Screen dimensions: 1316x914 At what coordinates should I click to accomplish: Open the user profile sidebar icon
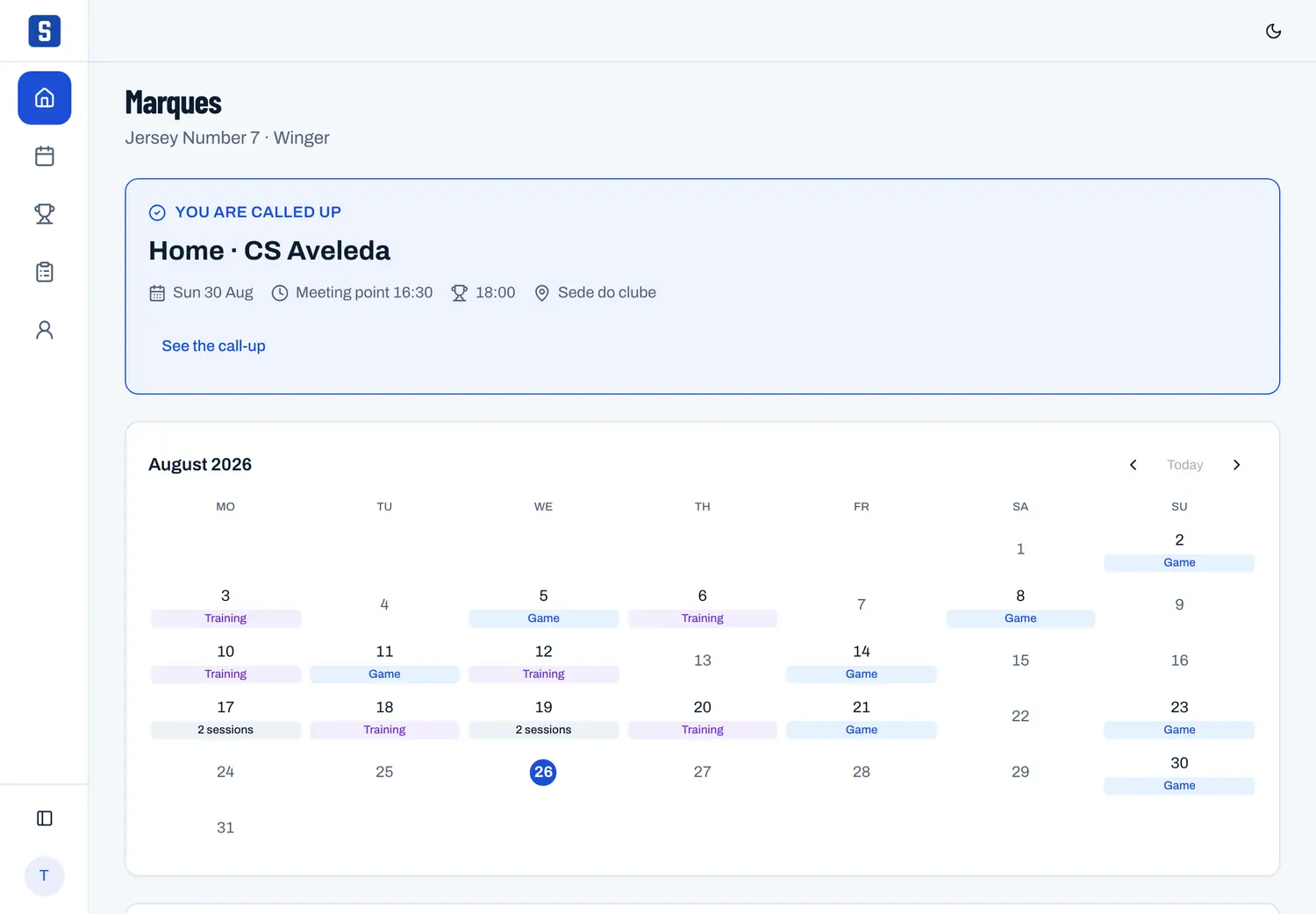coord(45,330)
